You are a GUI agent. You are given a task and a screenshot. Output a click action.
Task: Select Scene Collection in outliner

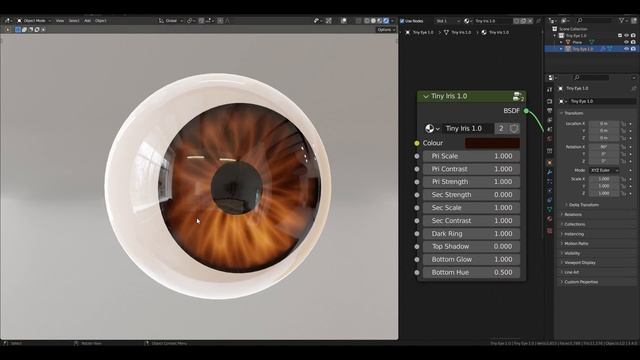pyautogui.click(x=573, y=29)
